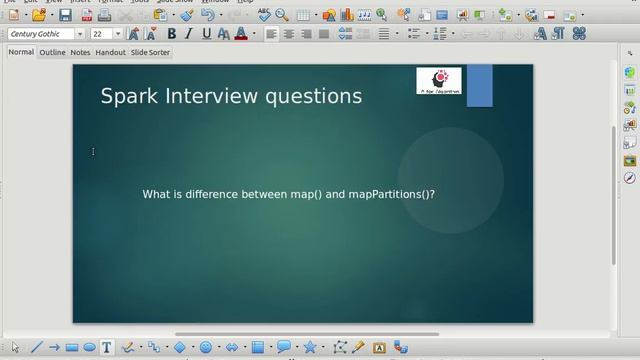The image size is (640, 360).
Task: Toggle italic formatting
Action: tap(189, 34)
